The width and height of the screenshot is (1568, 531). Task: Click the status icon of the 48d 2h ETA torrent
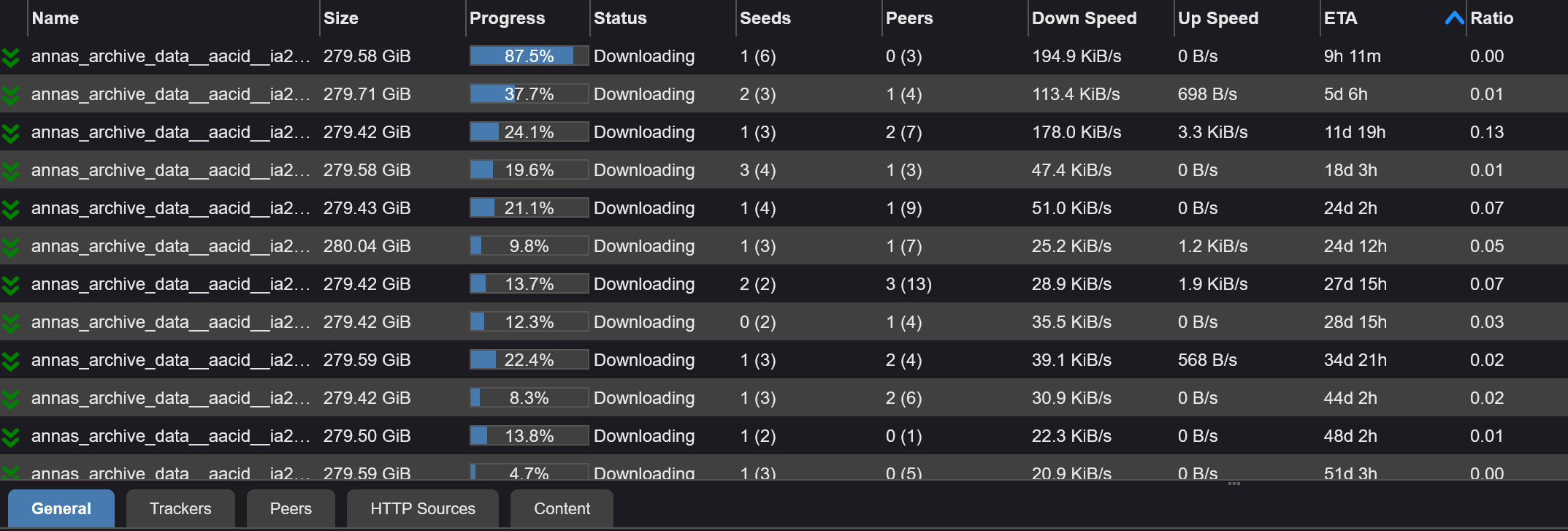click(x=10, y=437)
